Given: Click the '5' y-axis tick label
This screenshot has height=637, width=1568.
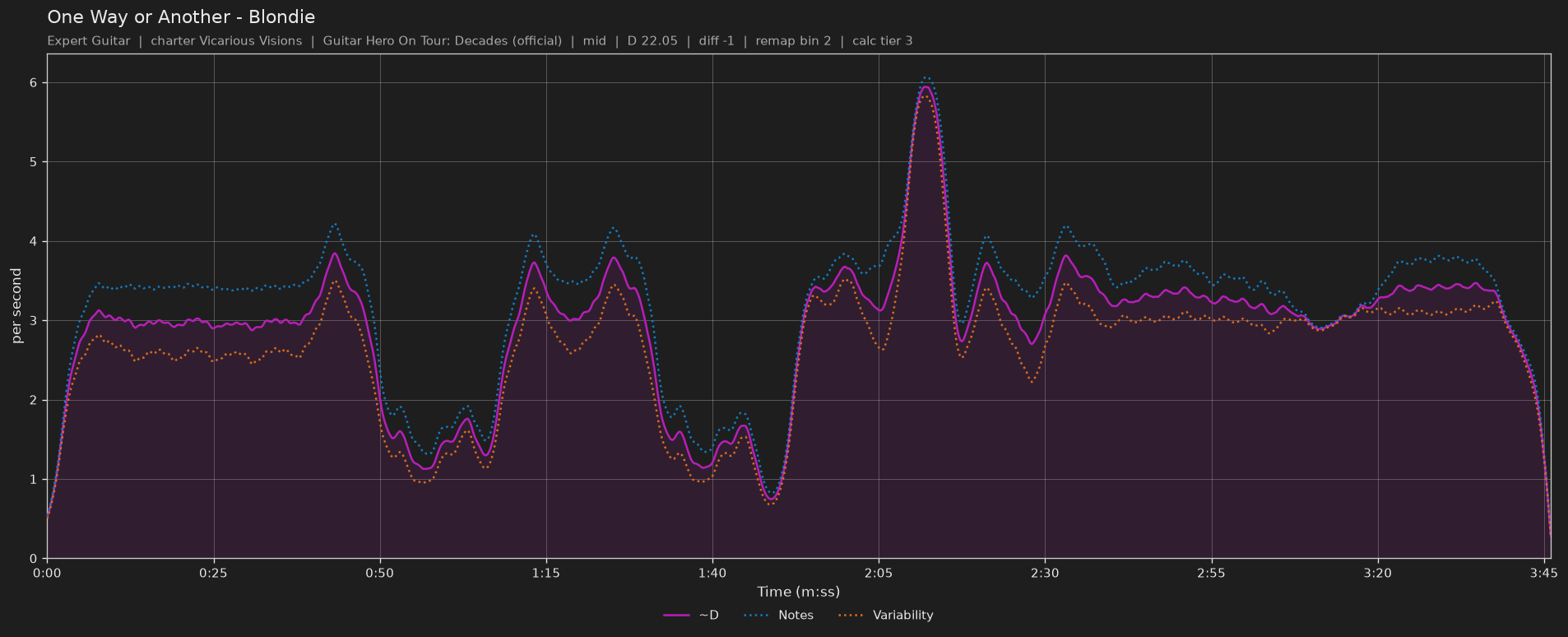Looking at the screenshot, I should [35, 162].
